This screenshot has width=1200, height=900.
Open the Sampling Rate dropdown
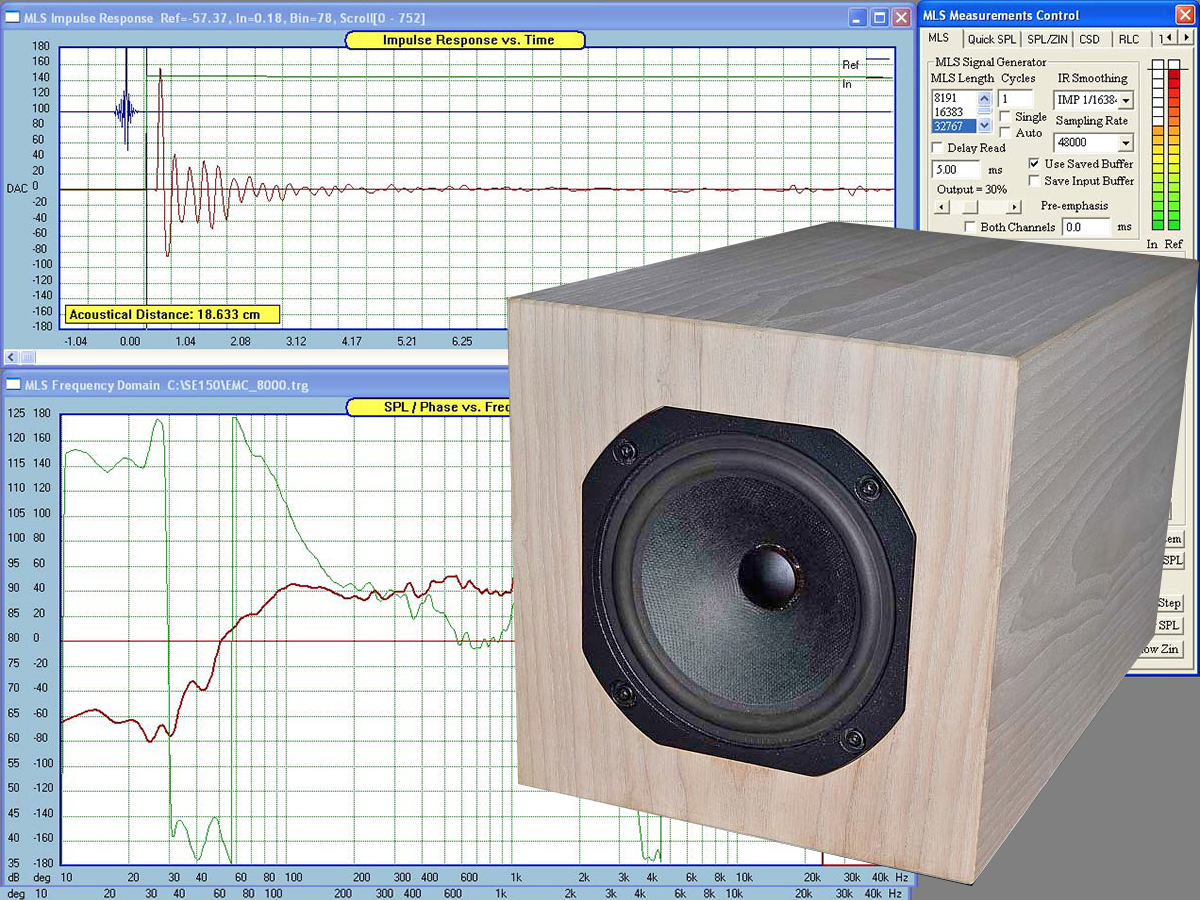coord(1127,143)
